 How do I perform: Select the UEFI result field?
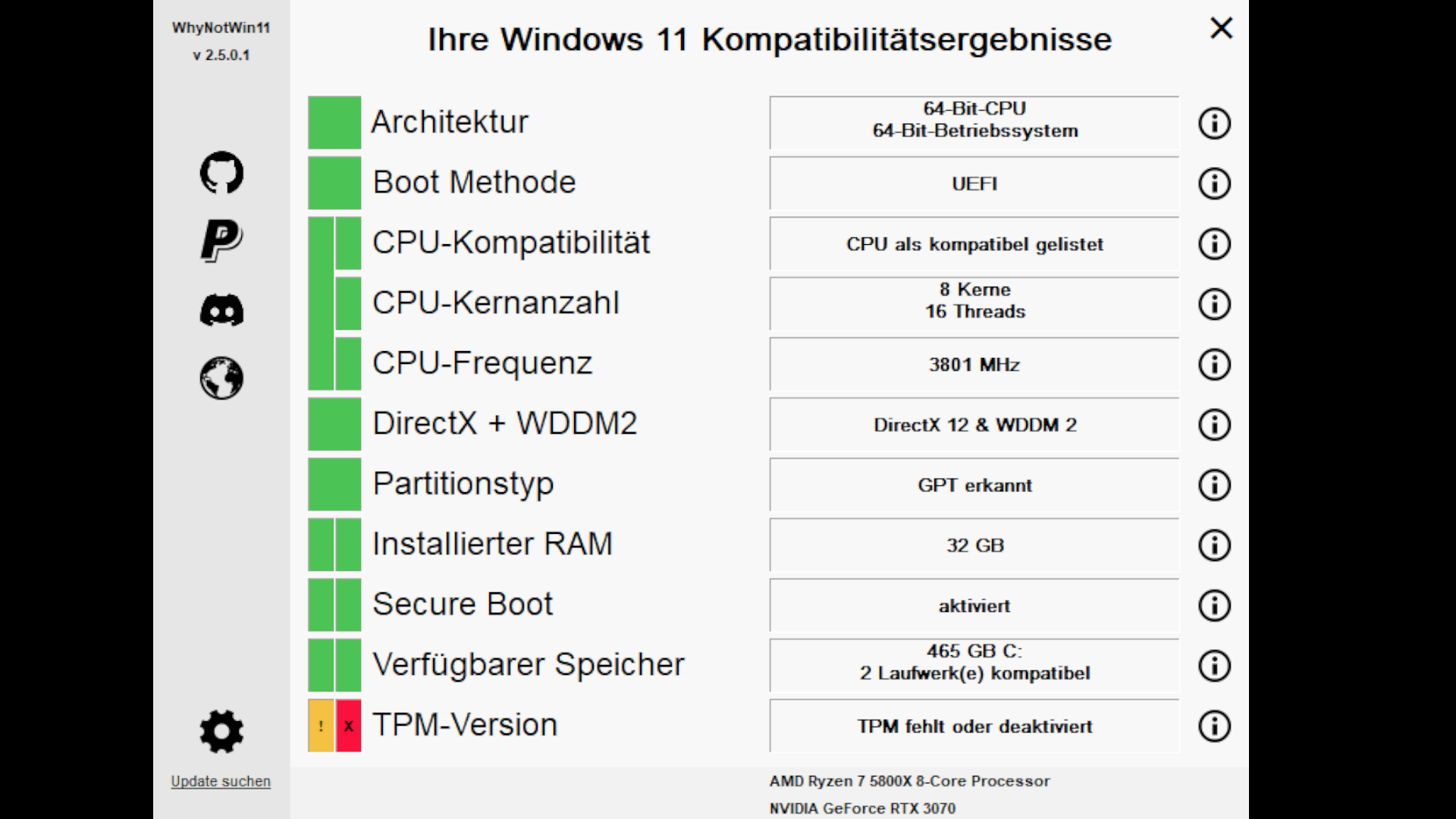click(974, 183)
